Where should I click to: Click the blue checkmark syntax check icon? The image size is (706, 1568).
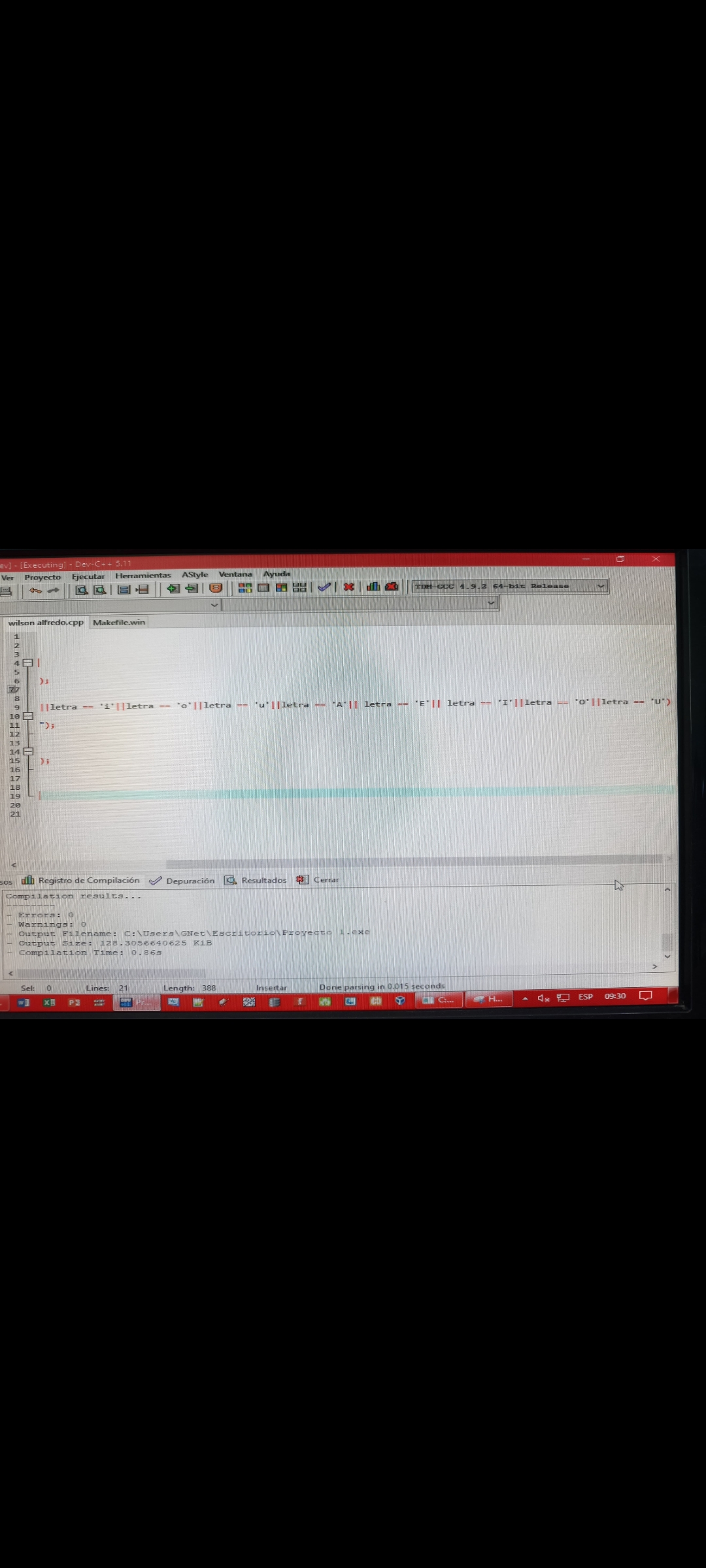324,587
